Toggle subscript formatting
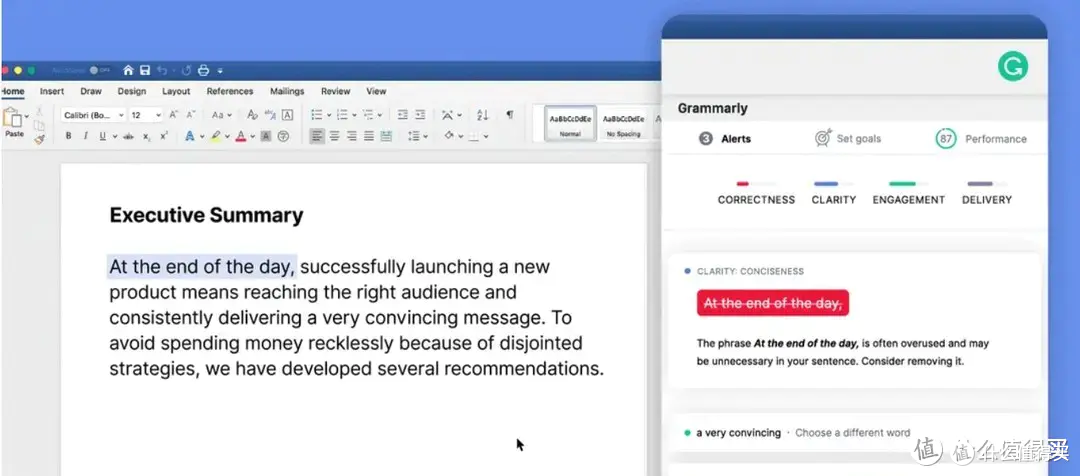Image resolution: width=1080 pixels, height=476 pixels. [x=147, y=137]
